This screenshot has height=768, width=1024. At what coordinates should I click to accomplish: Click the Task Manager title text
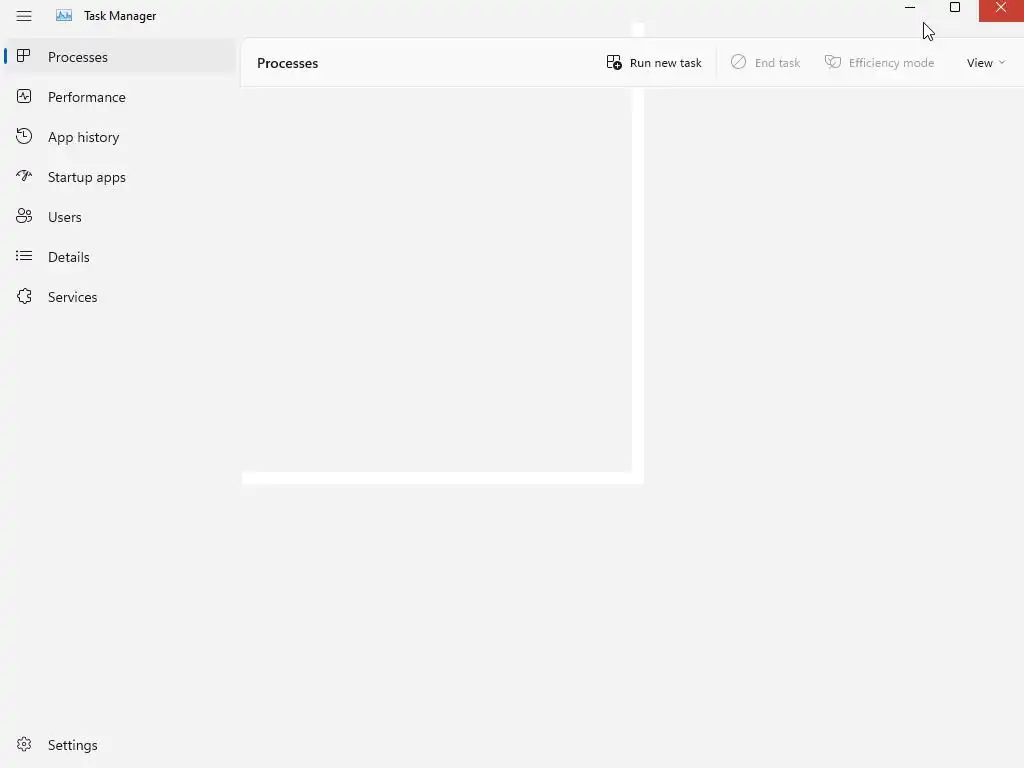[x=120, y=16]
